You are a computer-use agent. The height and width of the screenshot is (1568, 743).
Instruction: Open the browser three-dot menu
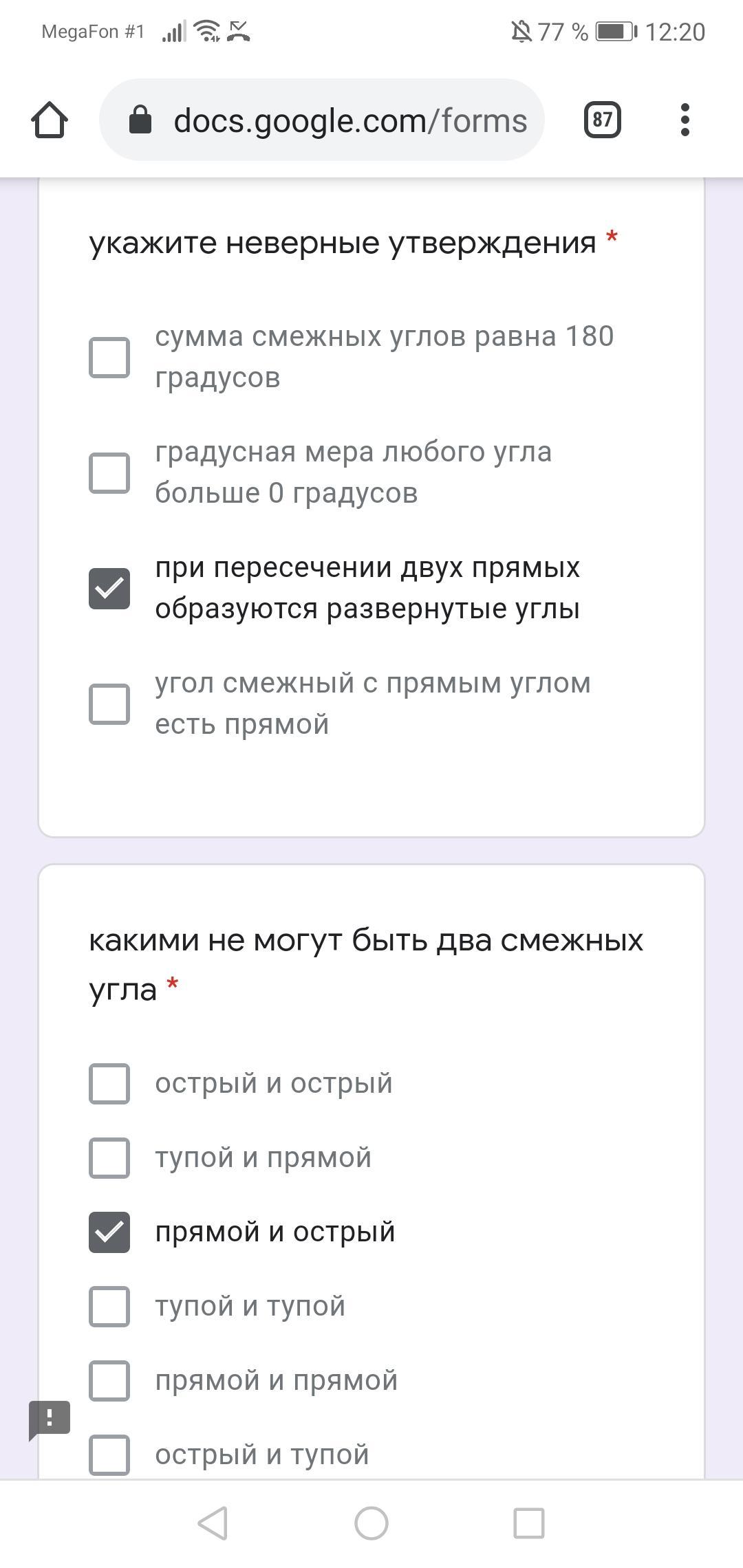[x=684, y=120]
